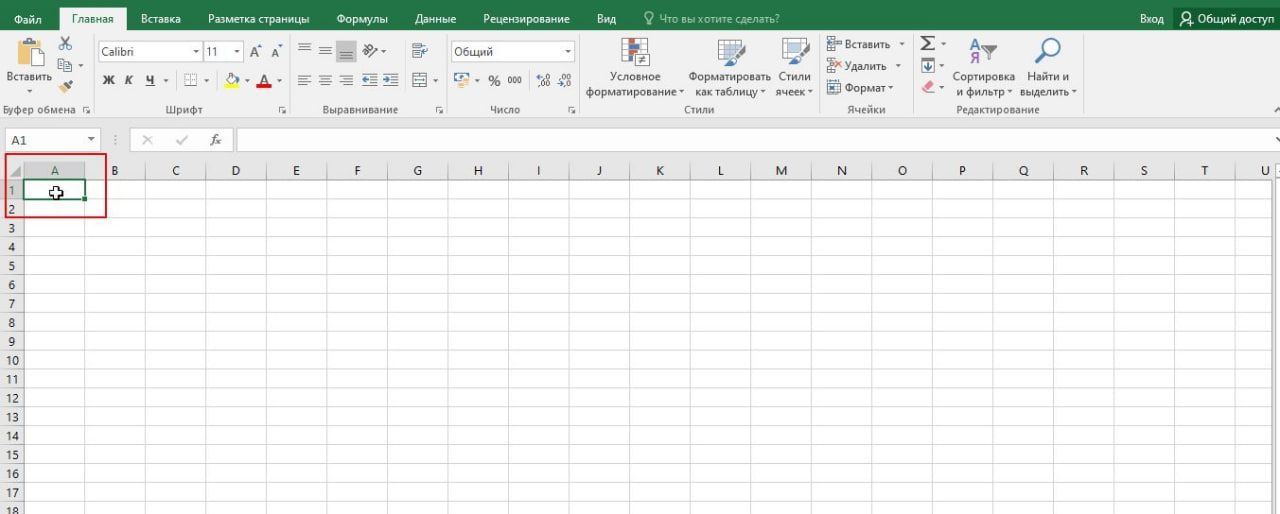
Task: Apply the percent style format
Action: 494,80
